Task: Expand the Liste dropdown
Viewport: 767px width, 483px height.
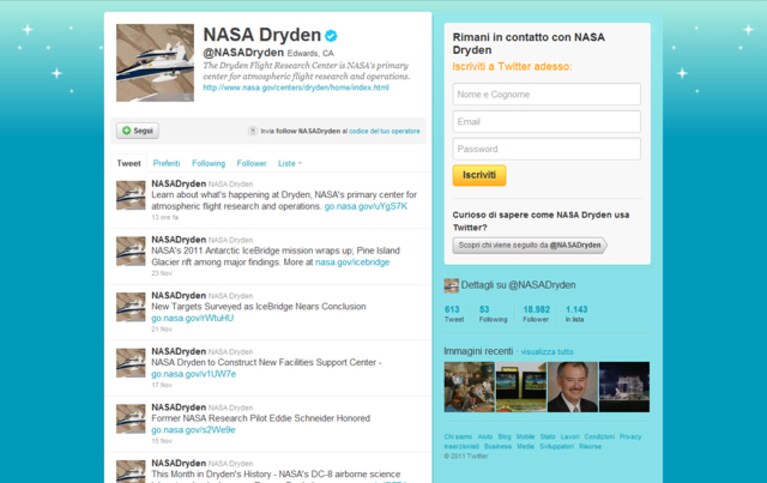Action: [290, 163]
